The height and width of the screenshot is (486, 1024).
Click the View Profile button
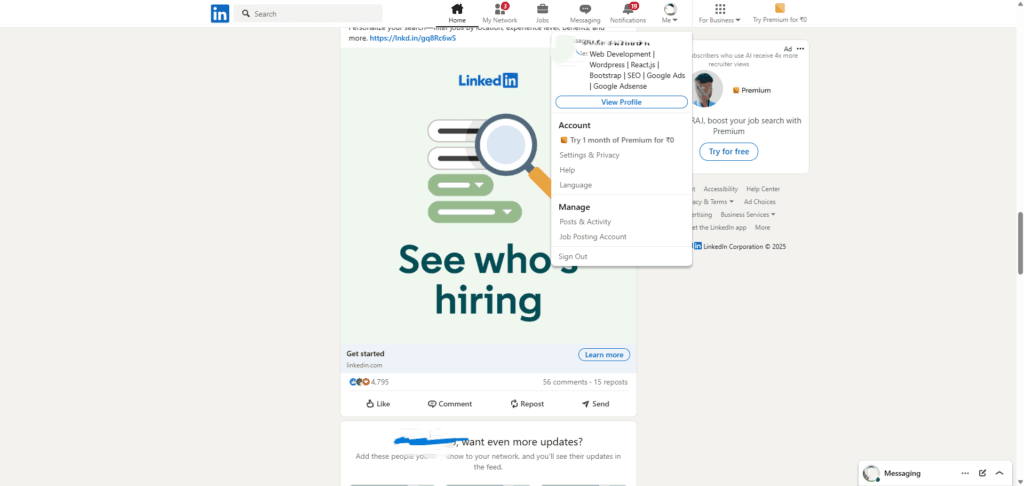tap(621, 102)
